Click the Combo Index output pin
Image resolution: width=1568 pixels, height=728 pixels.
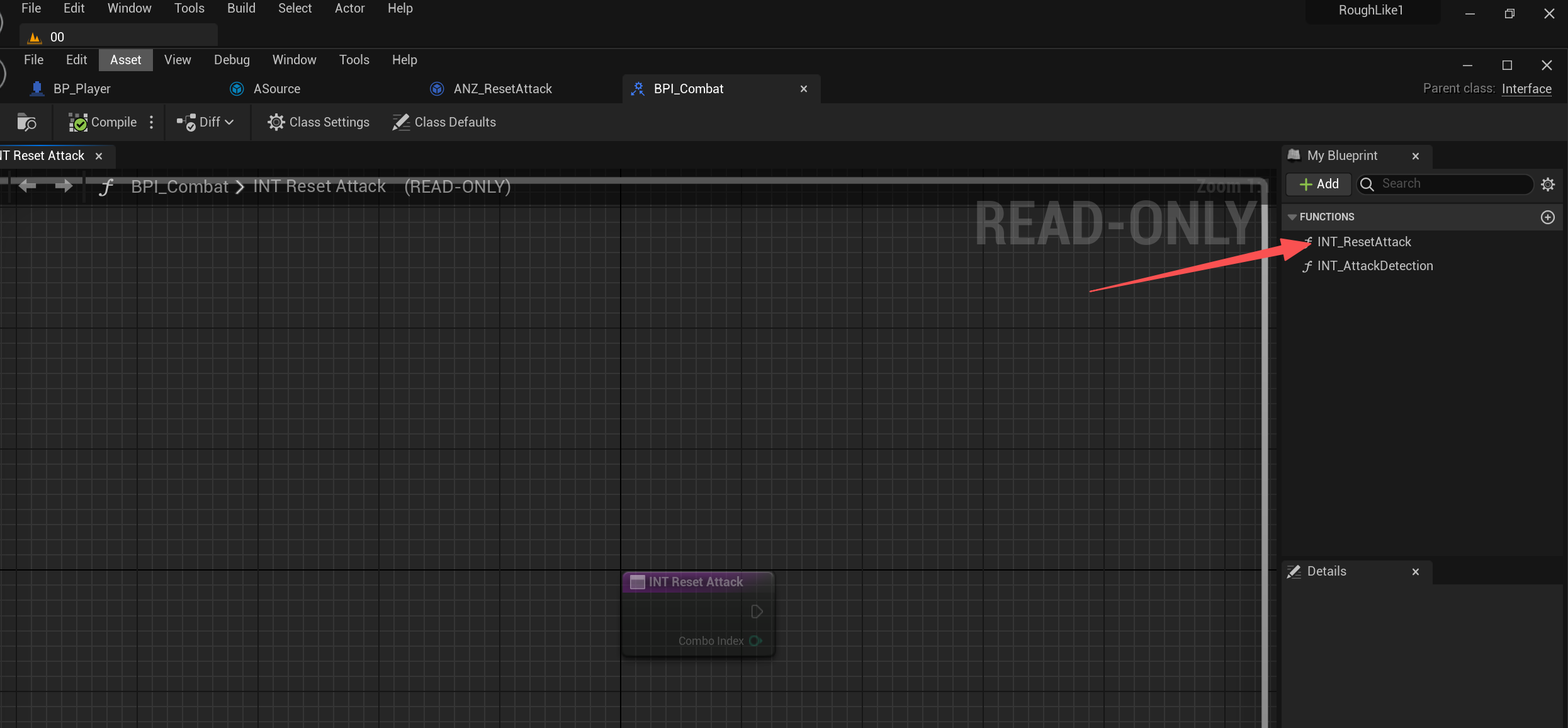(x=756, y=640)
